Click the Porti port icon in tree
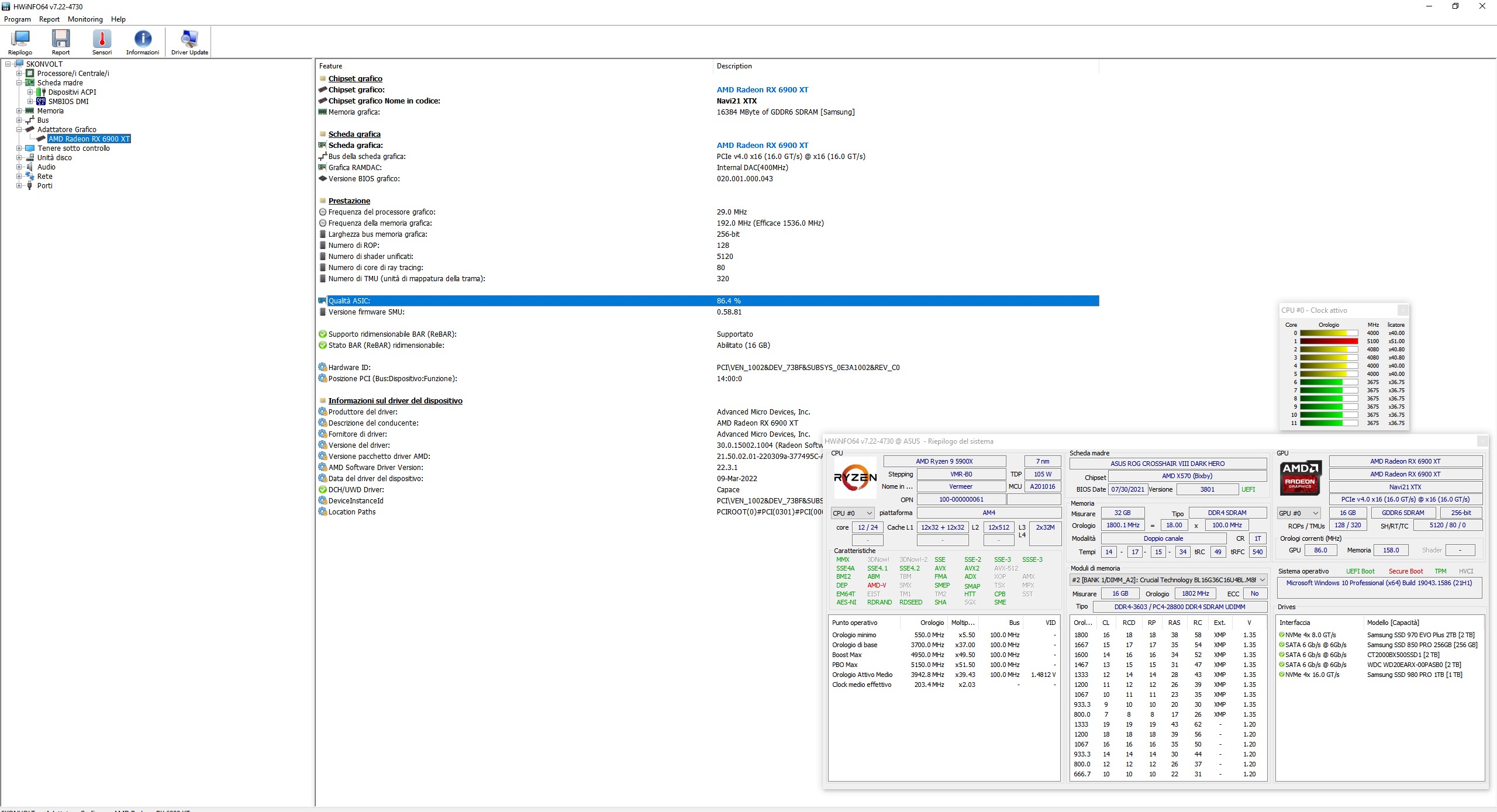This screenshot has width=1497, height=812. pyautogui.click(x=30, y=185)
